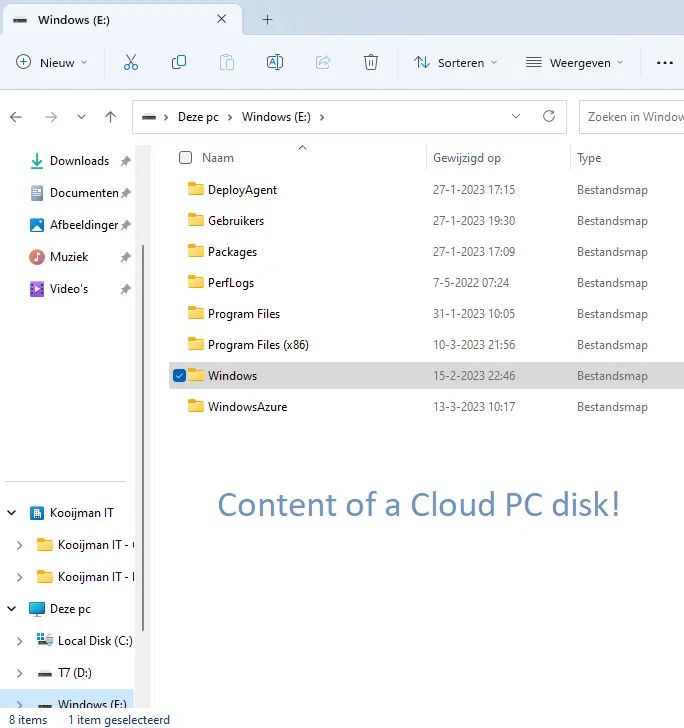Expand the Local Disk (C:) tree node
The image size is (684, 728).
coord(20,640)
